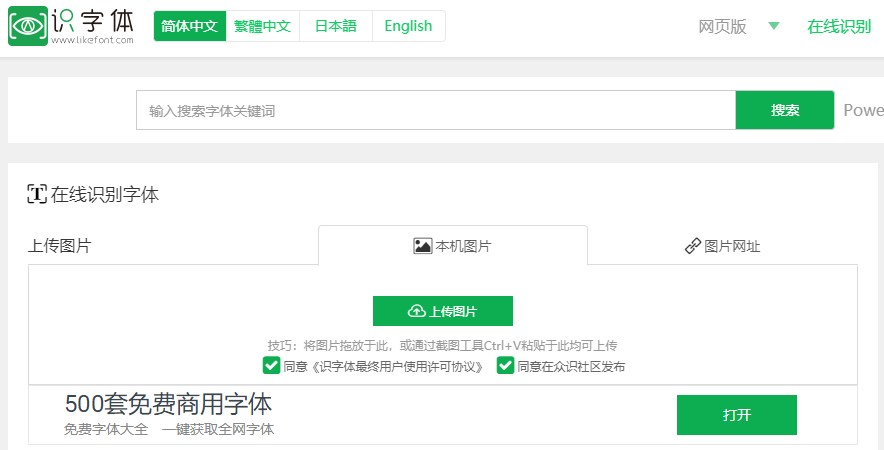The height and width of the screenshot is (450, 884).
Task: Click the chain link icon beside 图片网址
Action: click(692, 246)
